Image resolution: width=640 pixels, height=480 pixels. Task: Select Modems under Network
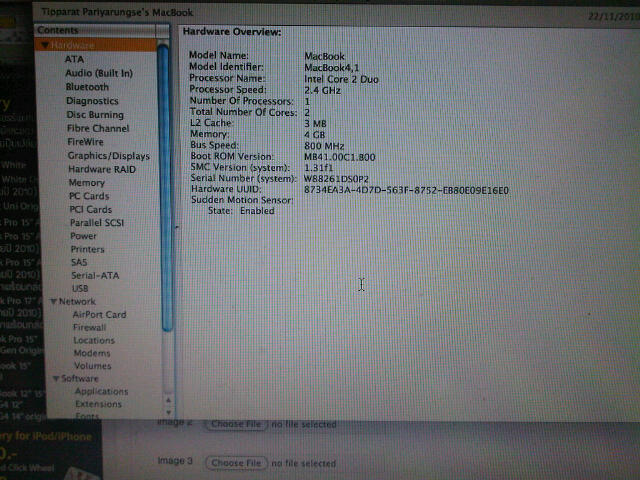pyautogui.click(x=92, y=353)
